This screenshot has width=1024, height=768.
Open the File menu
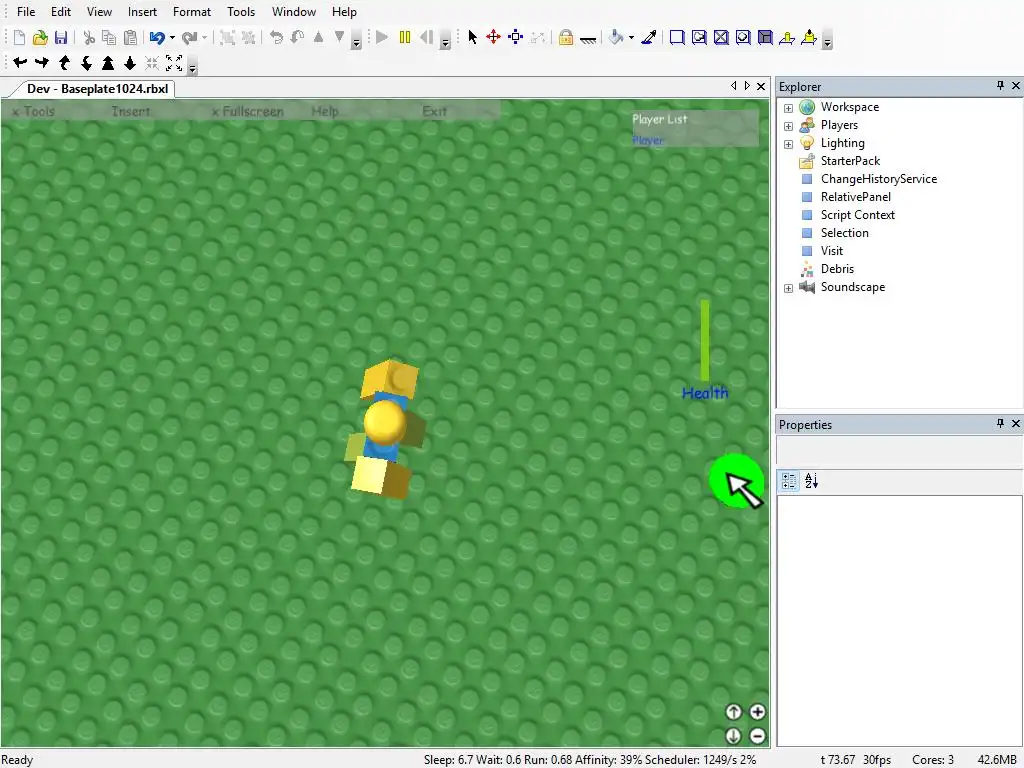[x=26, y=12]
